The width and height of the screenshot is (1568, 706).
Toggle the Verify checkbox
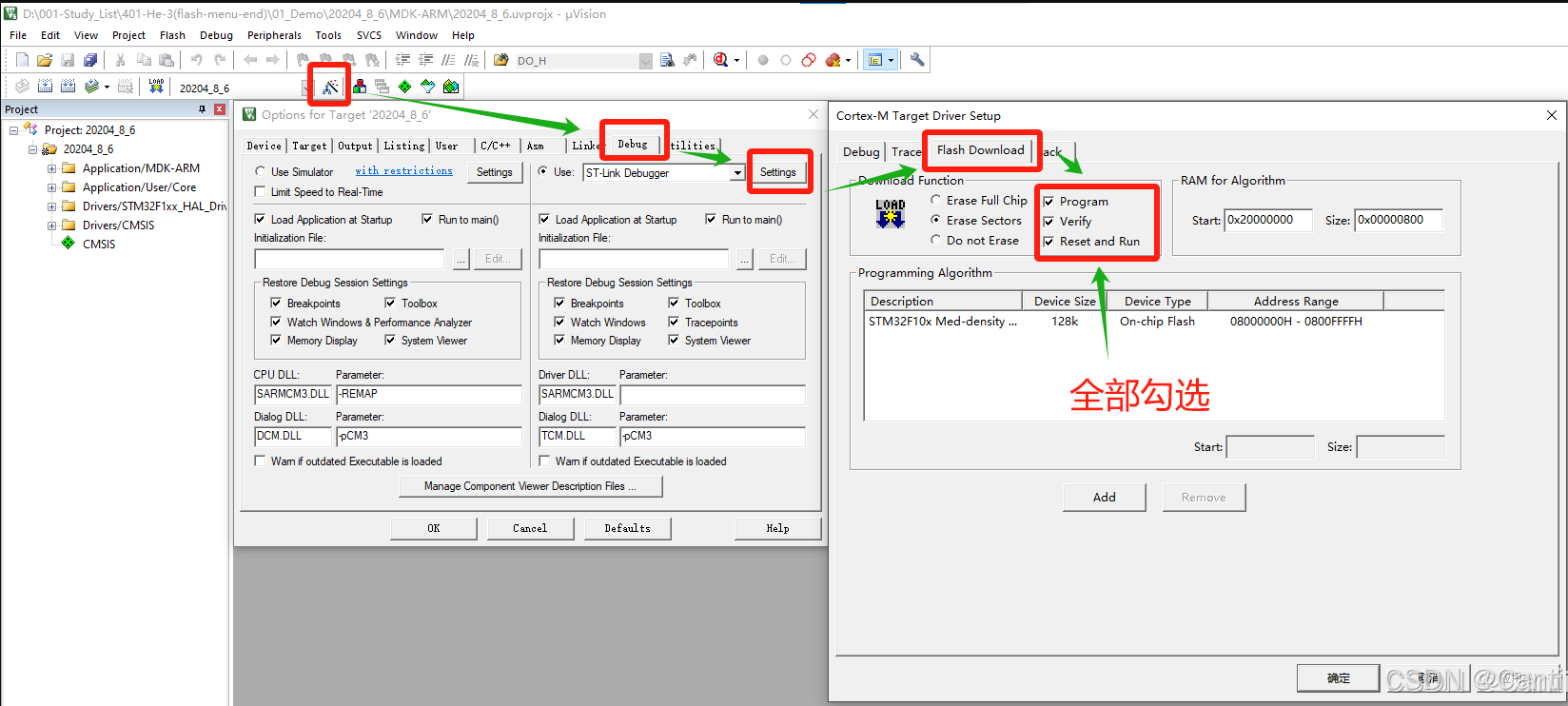[1049, 222]
